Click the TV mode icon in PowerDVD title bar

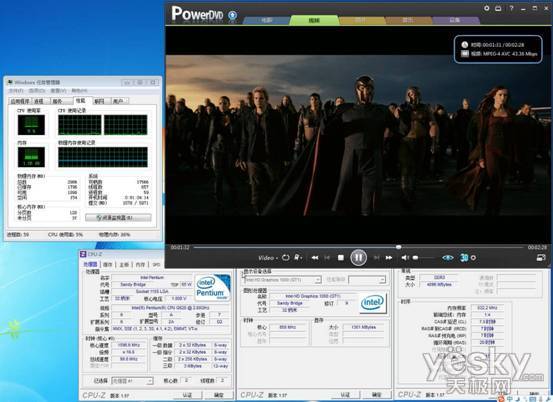click(x=498, y=8)
